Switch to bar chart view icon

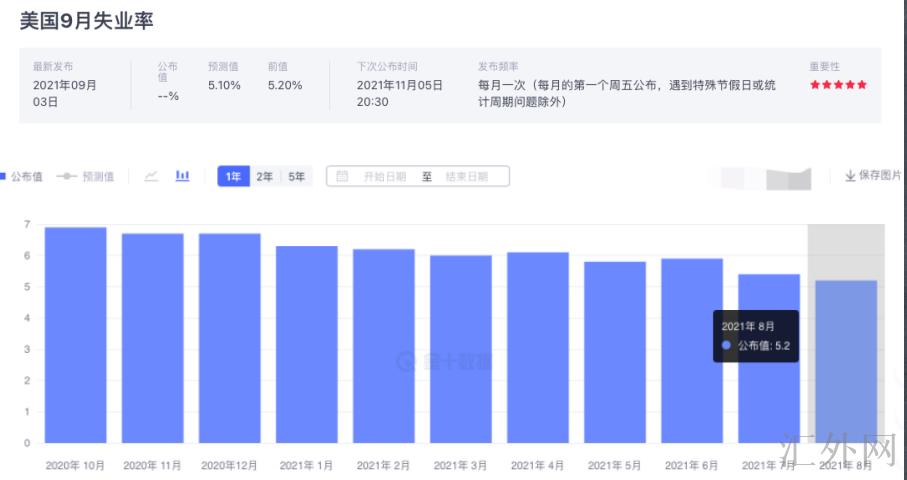tap(182, 176)
